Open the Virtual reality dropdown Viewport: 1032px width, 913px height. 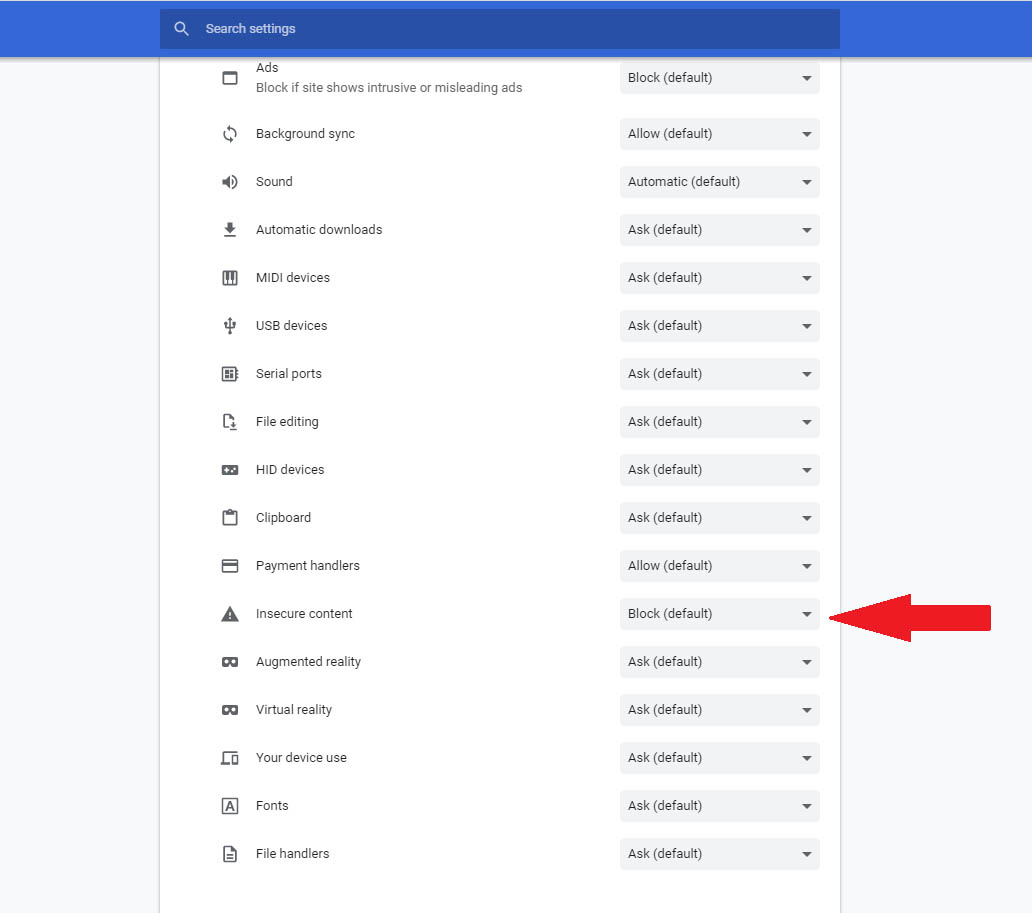coord(719,709)
